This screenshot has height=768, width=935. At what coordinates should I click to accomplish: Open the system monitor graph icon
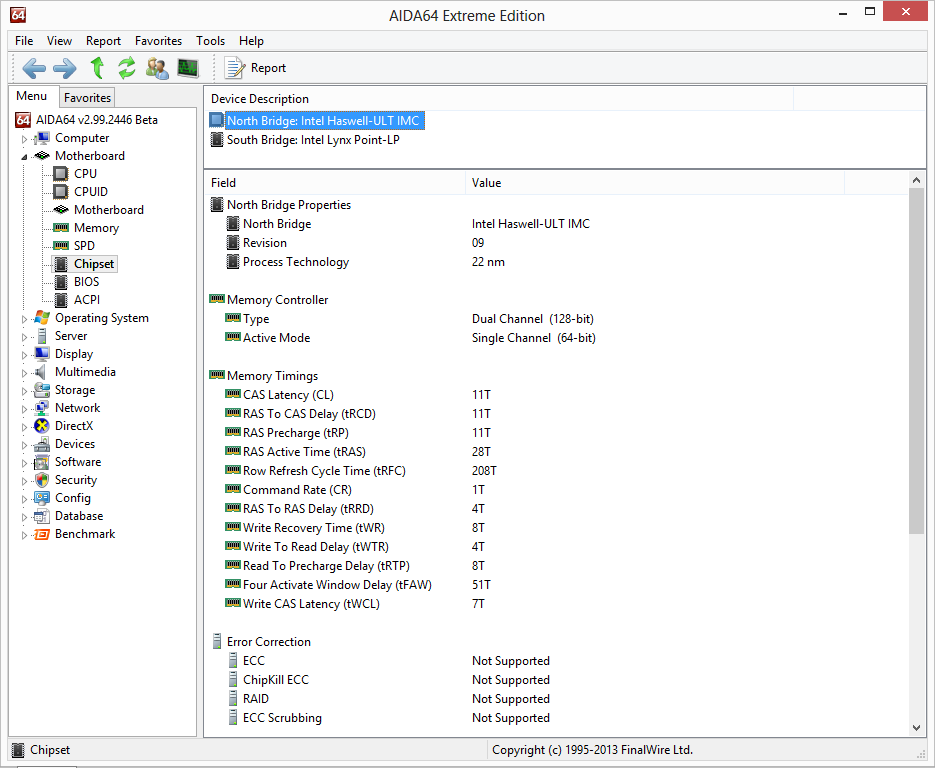(x=188, y=68)
